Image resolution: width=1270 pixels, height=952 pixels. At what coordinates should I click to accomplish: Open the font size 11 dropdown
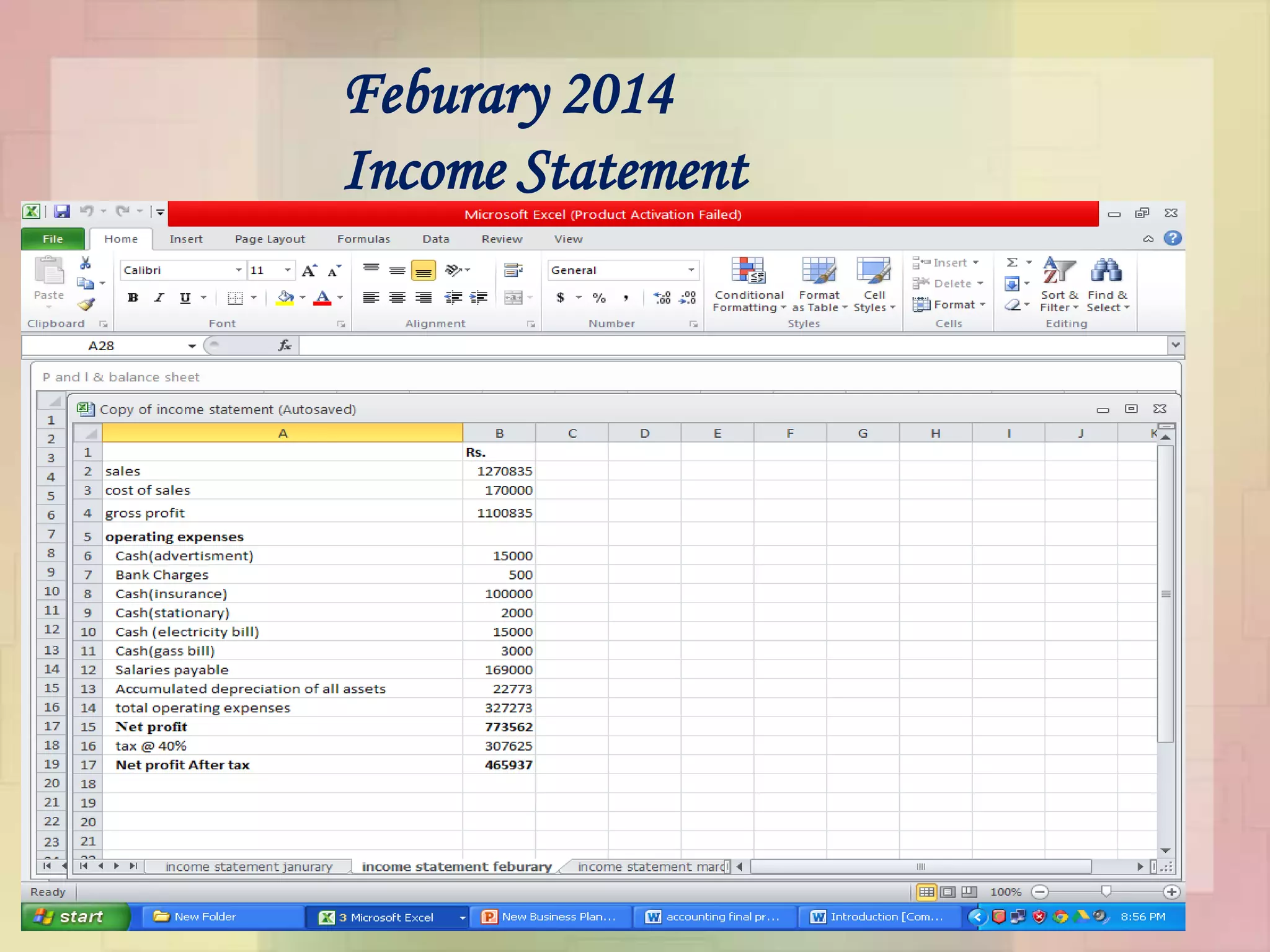[x=288, y=270]
